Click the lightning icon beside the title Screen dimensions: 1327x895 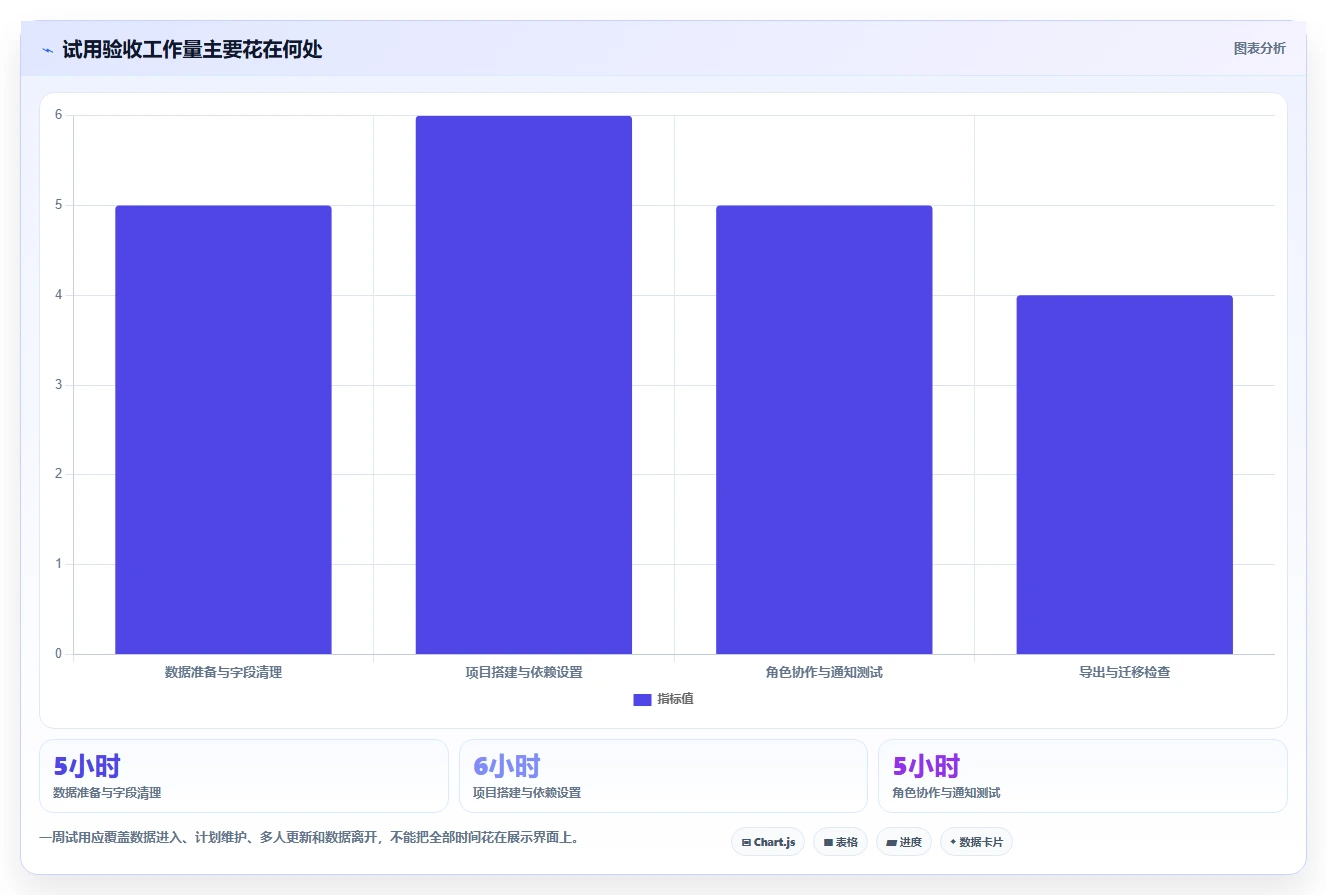click(x=47, y=50)
